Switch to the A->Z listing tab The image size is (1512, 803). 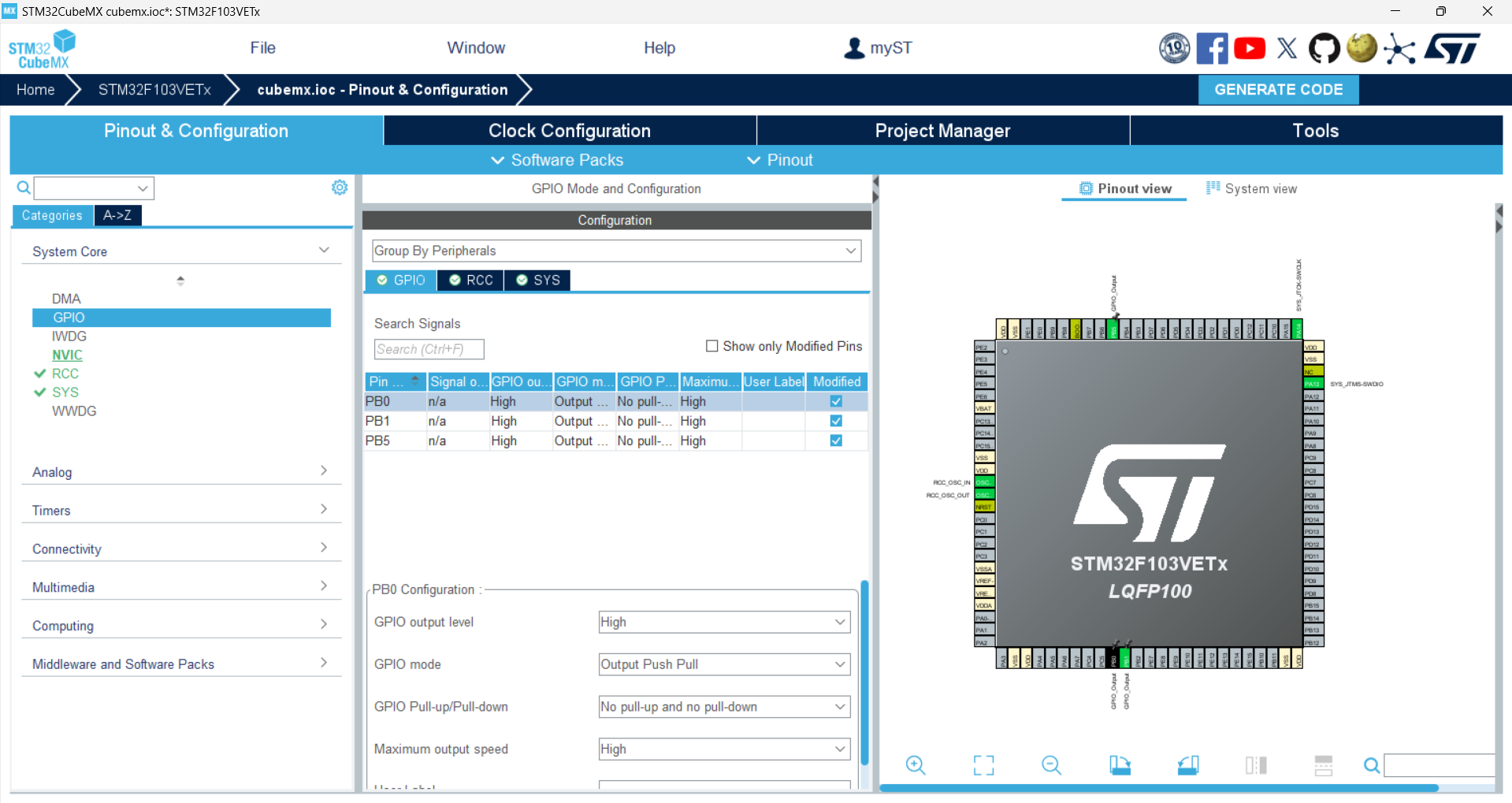(x=117, y=215)
